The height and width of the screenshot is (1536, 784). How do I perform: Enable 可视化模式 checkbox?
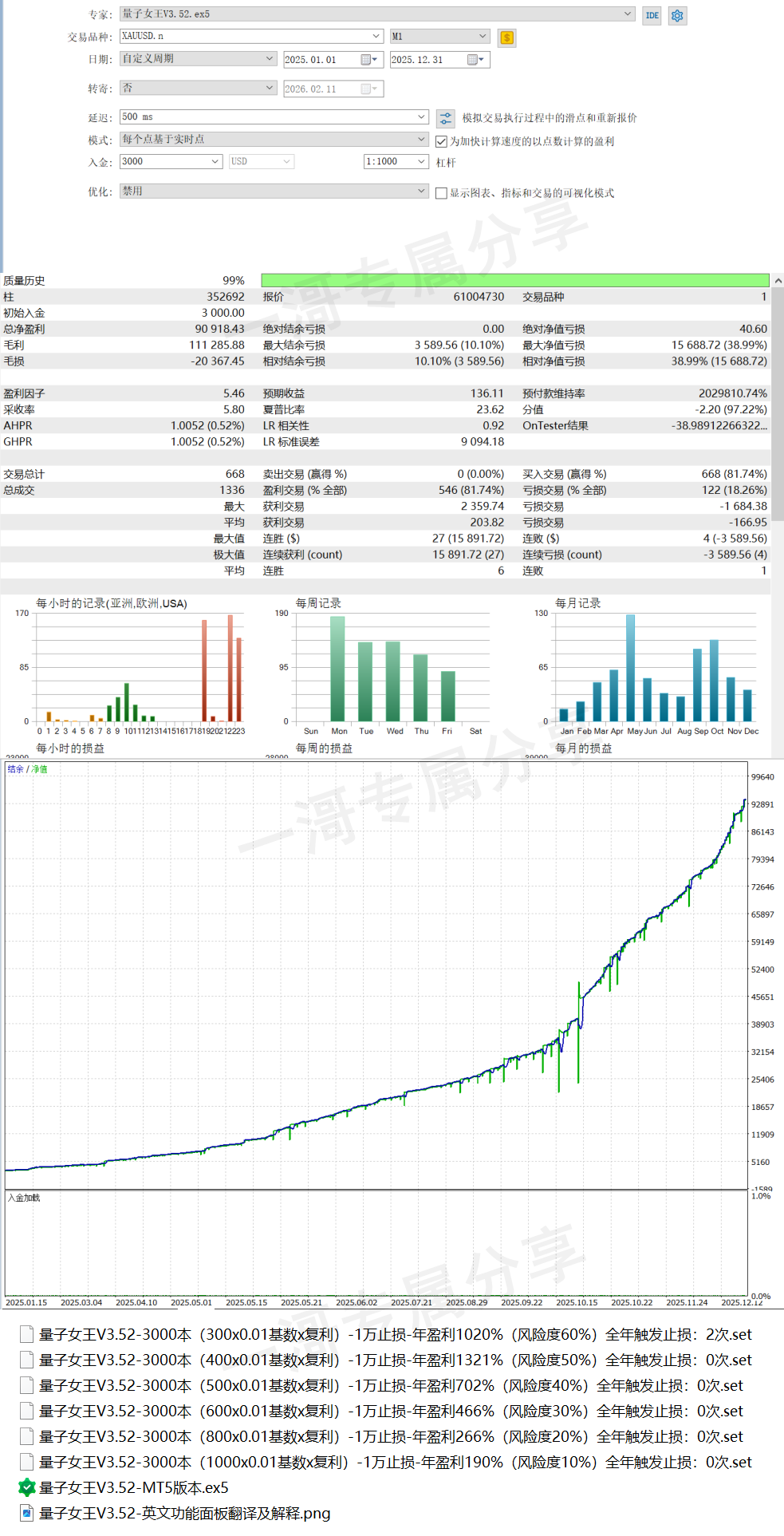(x=441, y=193)
